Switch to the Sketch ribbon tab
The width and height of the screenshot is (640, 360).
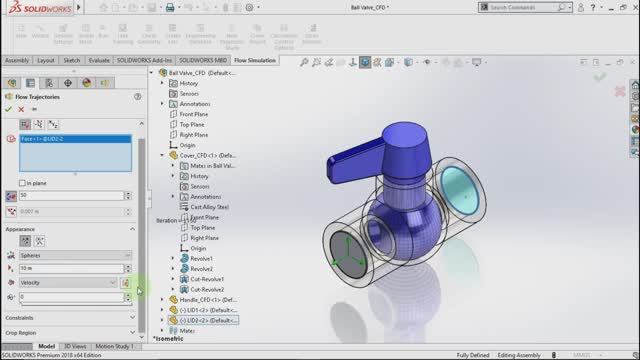(72, 60)
